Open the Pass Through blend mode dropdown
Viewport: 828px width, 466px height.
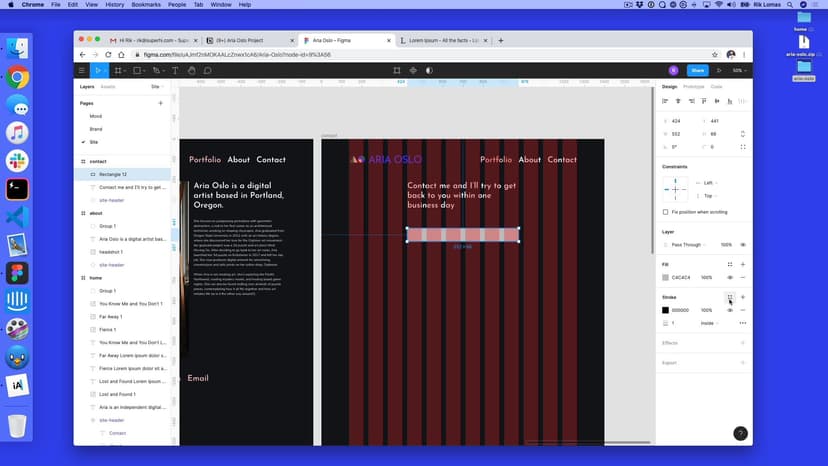[x=689, y=244]
